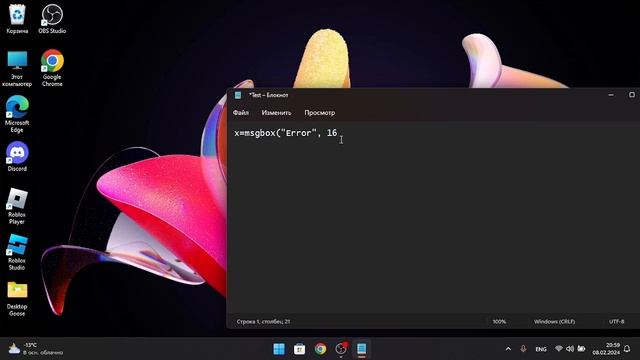Switch to OBS Studio in the taskbar
Image resolution: width=640 pixels, height=360 pixels.
[341, 349]
